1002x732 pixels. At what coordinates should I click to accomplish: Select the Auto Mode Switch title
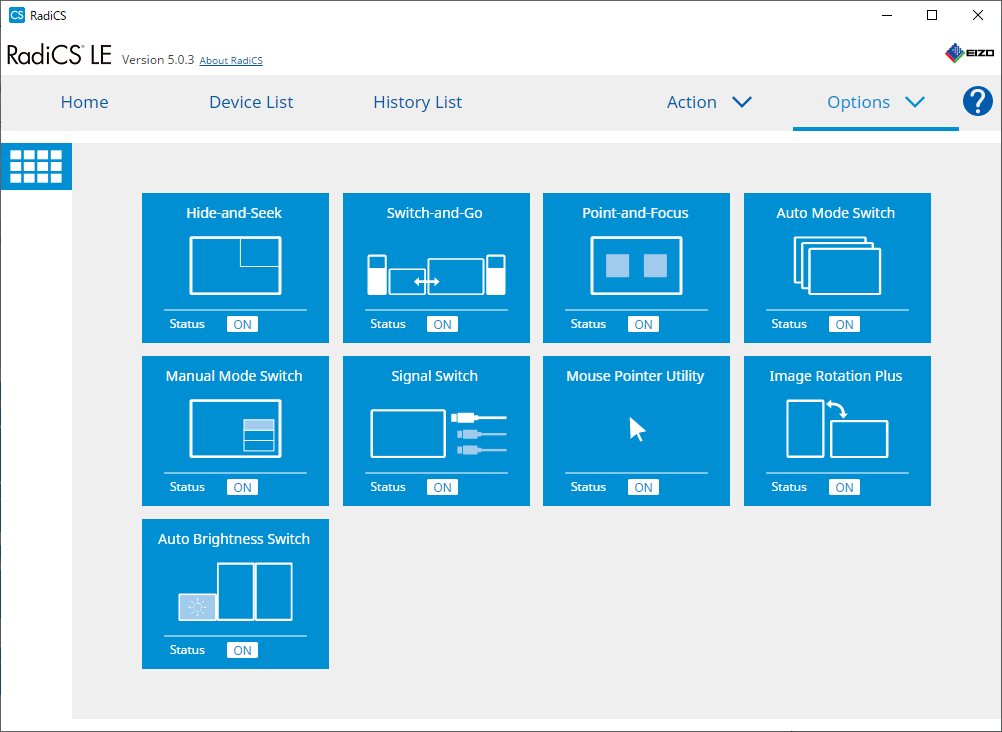[836, 213]
